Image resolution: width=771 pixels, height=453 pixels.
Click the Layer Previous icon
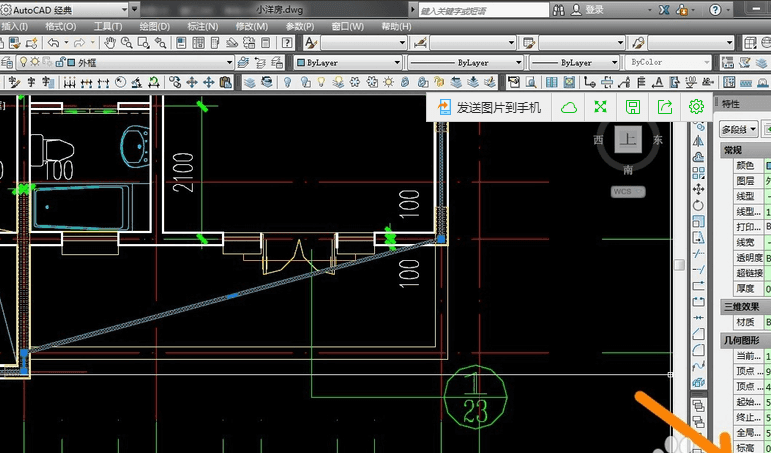click(x=260, y=62)
